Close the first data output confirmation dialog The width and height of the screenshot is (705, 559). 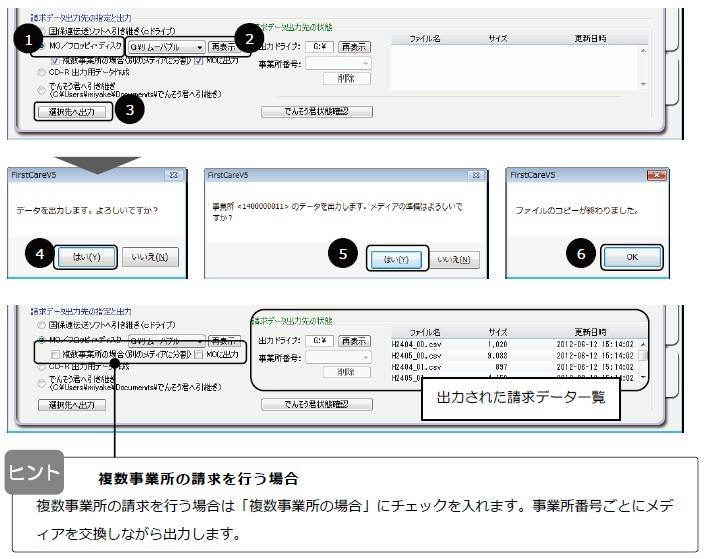point(174,173)
